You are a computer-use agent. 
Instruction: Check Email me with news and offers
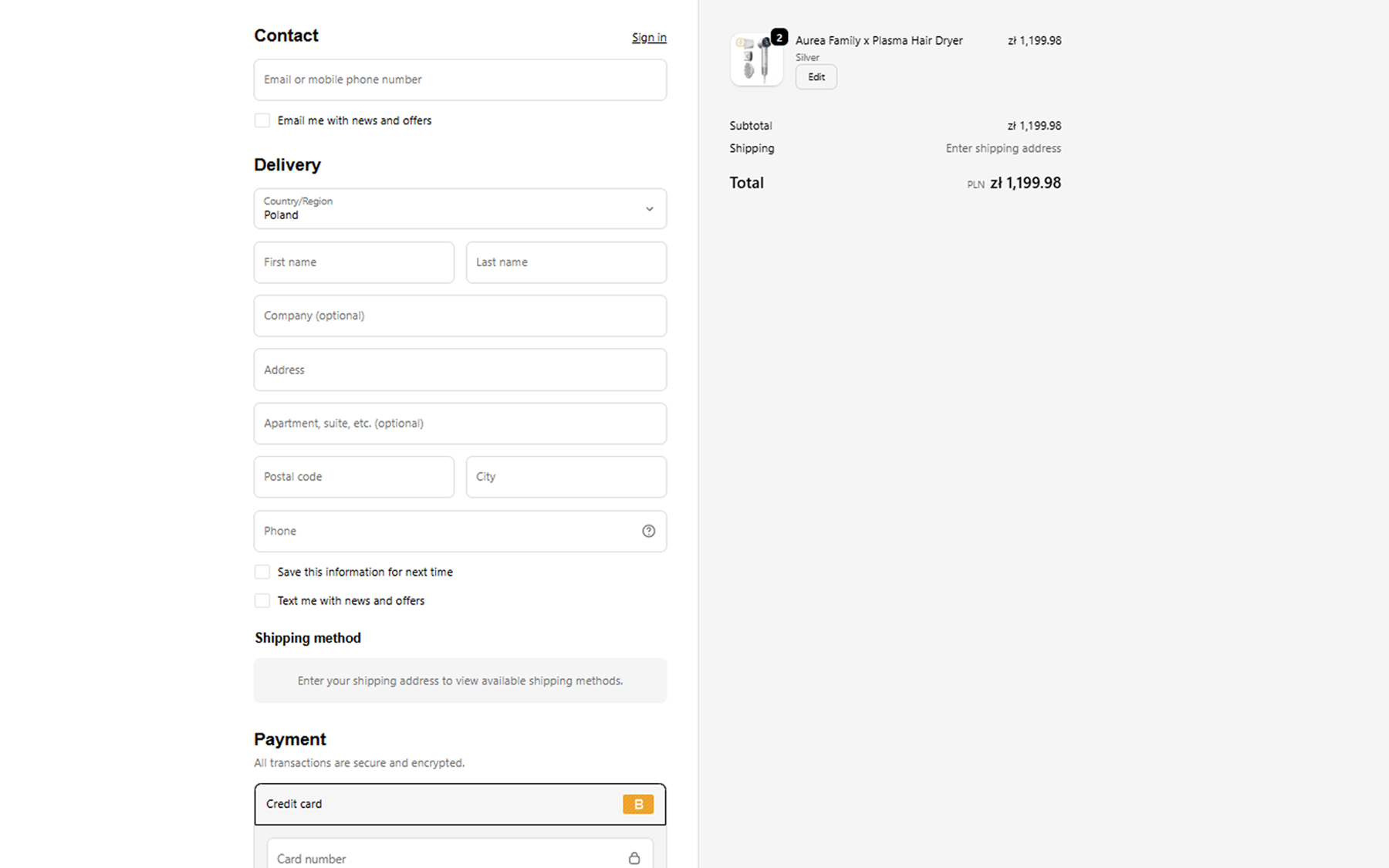pos(262,120)
